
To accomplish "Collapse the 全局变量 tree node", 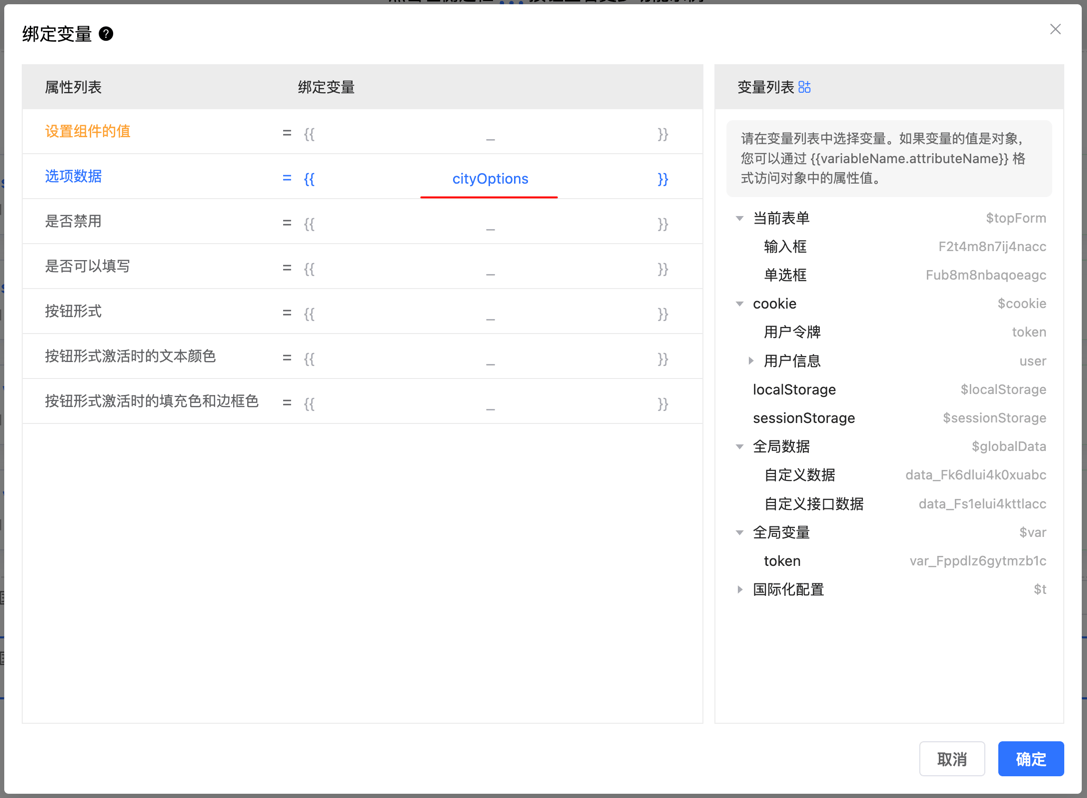I will (740, 533).
